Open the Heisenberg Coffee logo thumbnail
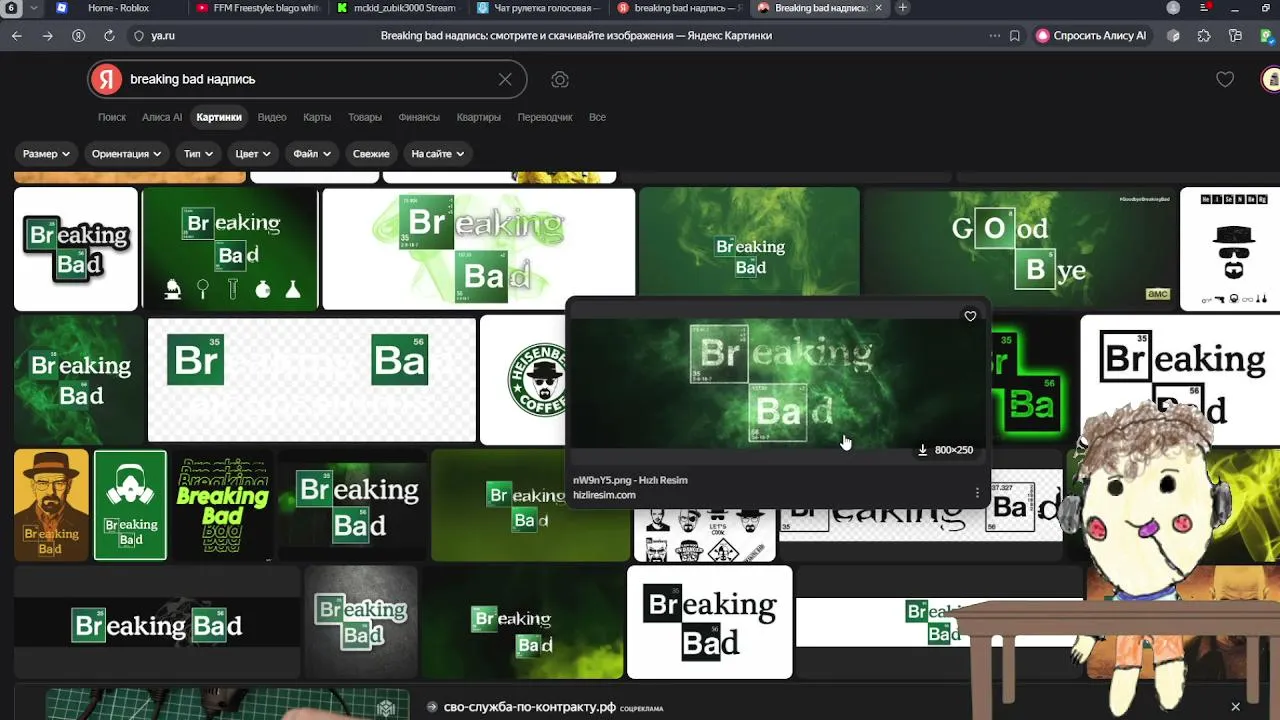1280x720 pixels. pos(523,380)
